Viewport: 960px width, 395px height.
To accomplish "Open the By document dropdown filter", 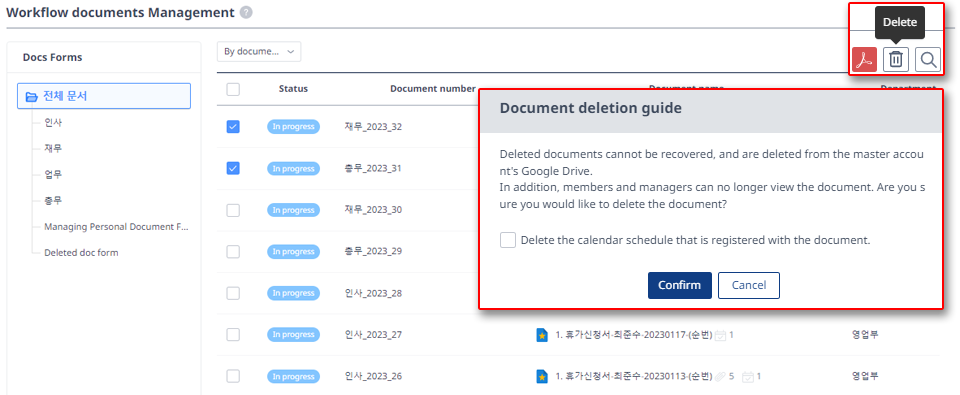I will click(x=259, y=52).
